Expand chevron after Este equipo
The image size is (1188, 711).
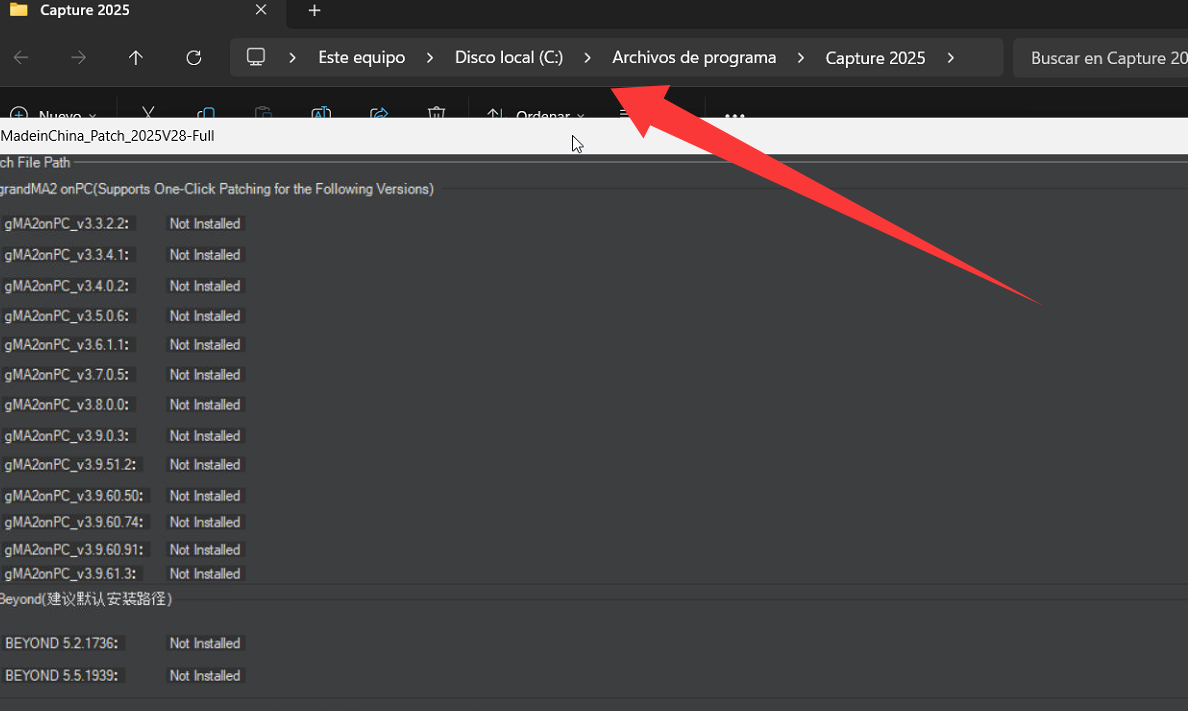click(430, 58)
